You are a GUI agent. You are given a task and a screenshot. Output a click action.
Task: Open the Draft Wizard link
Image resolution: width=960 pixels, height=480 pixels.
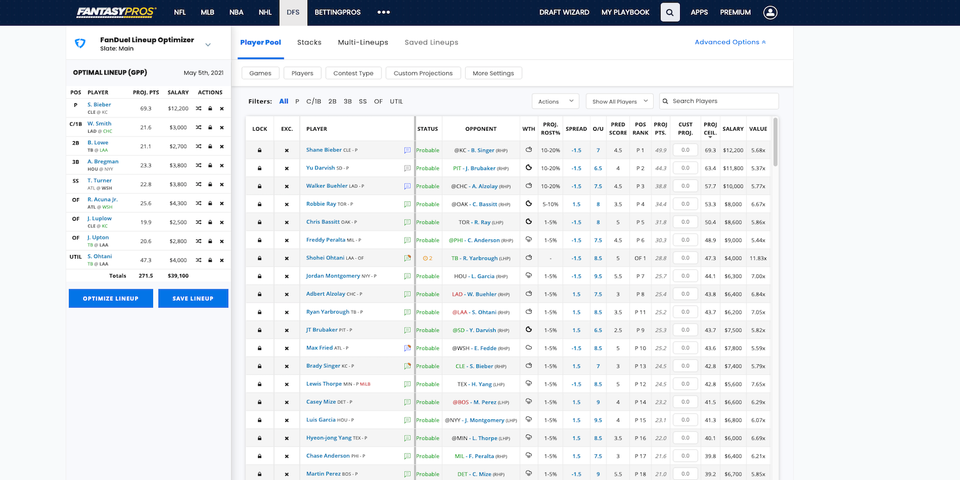(x=564, y=12)
